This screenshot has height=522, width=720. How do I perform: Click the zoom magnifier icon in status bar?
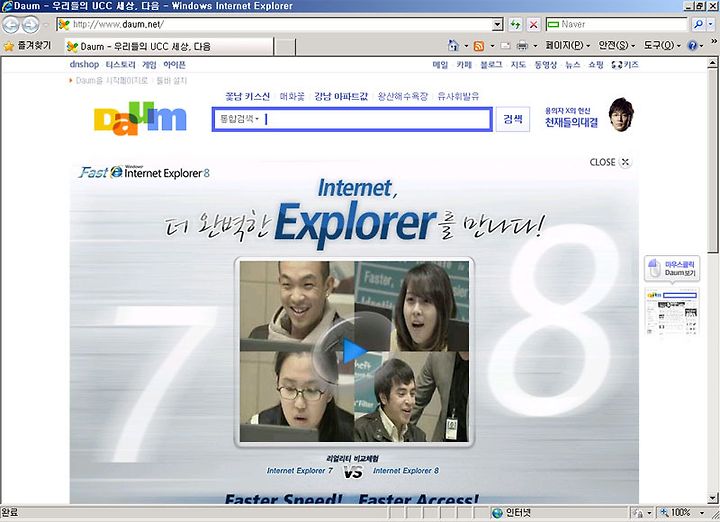[664, 512]
